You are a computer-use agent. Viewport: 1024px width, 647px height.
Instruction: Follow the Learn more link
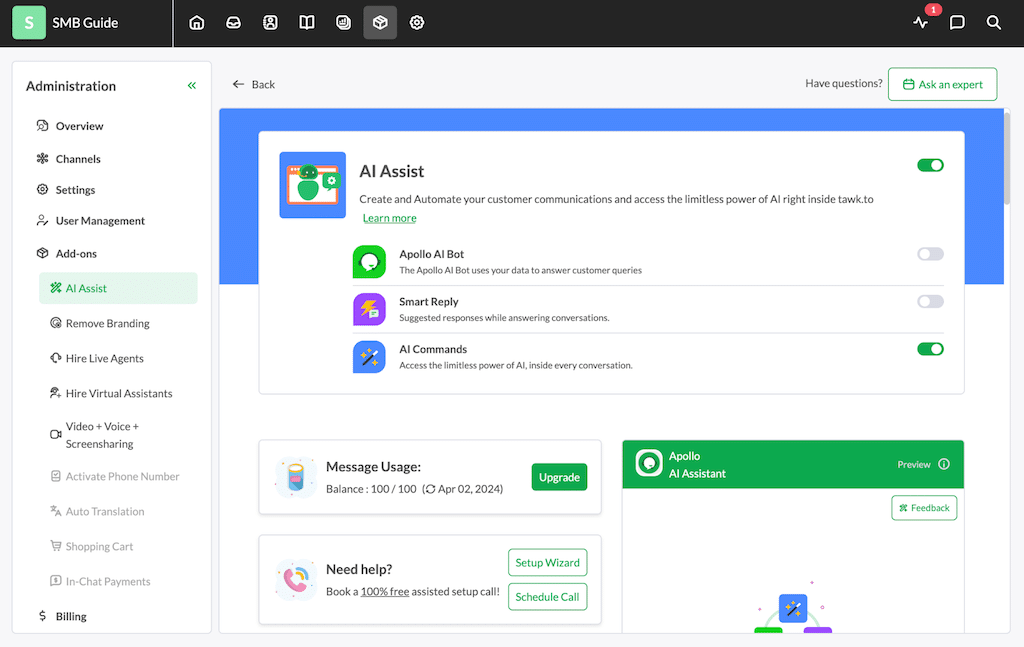pyautogui.click(x=389, y=218)
